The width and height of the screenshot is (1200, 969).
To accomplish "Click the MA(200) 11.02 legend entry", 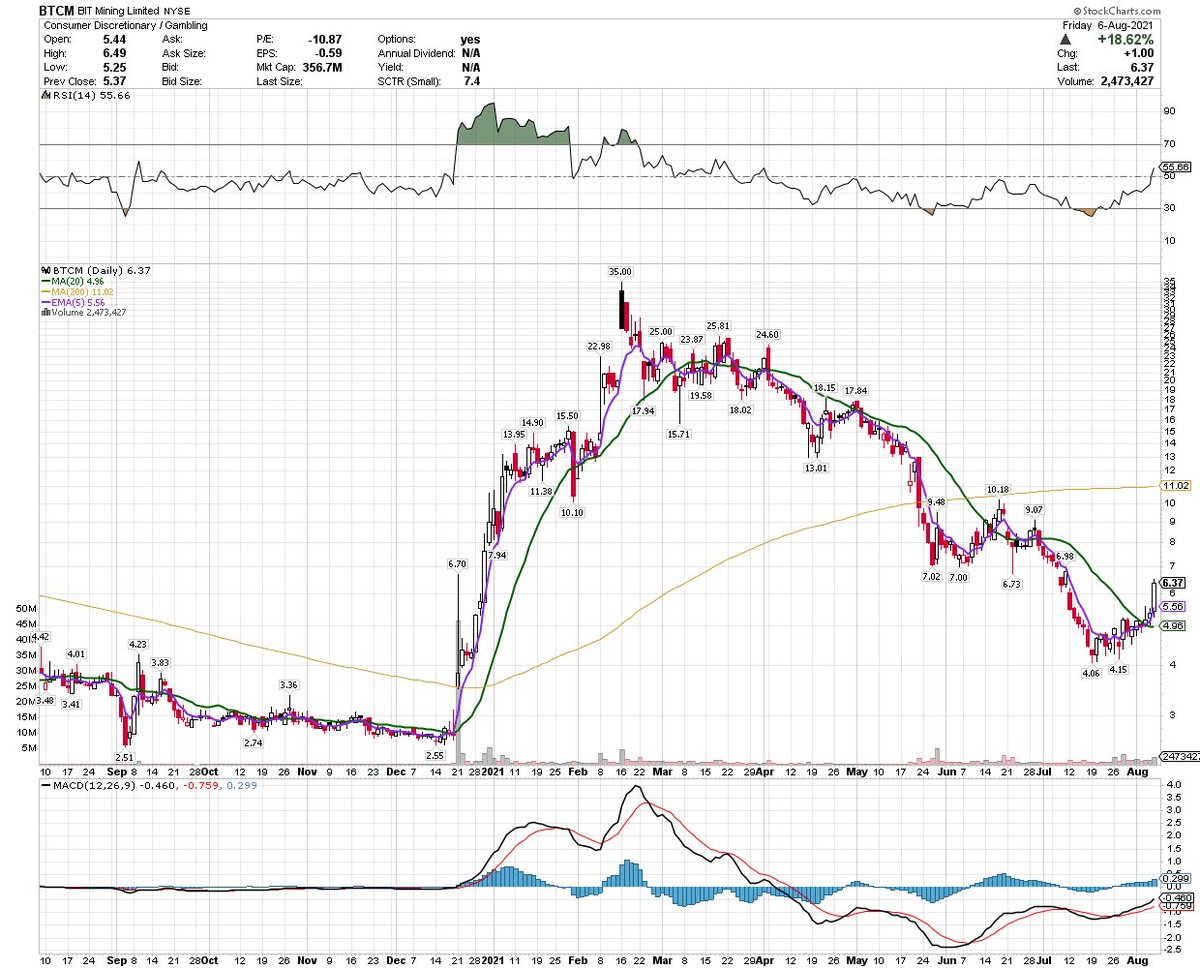I will (77, 292).
